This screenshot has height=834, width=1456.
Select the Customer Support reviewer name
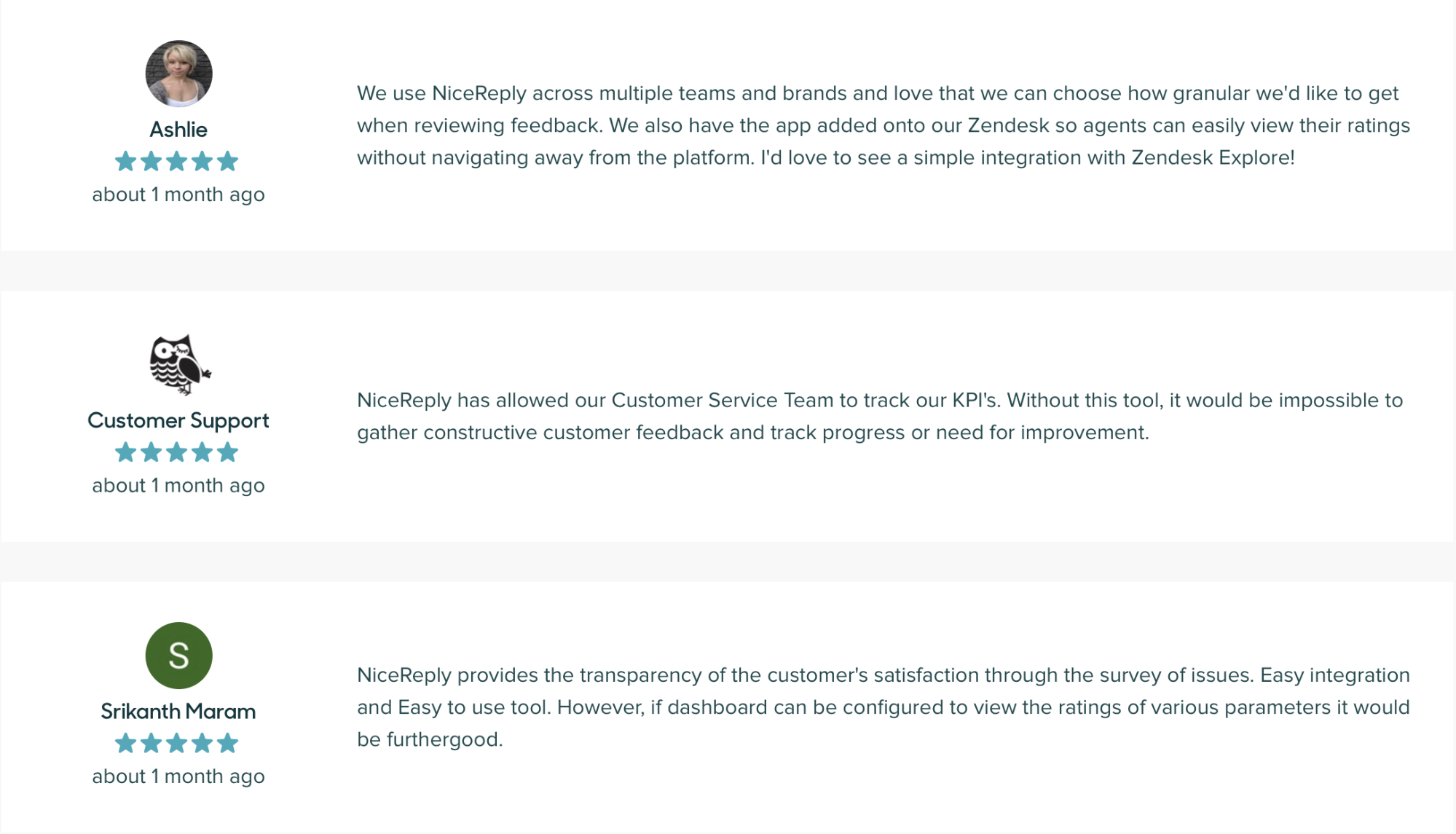click(x=178, y=420)
